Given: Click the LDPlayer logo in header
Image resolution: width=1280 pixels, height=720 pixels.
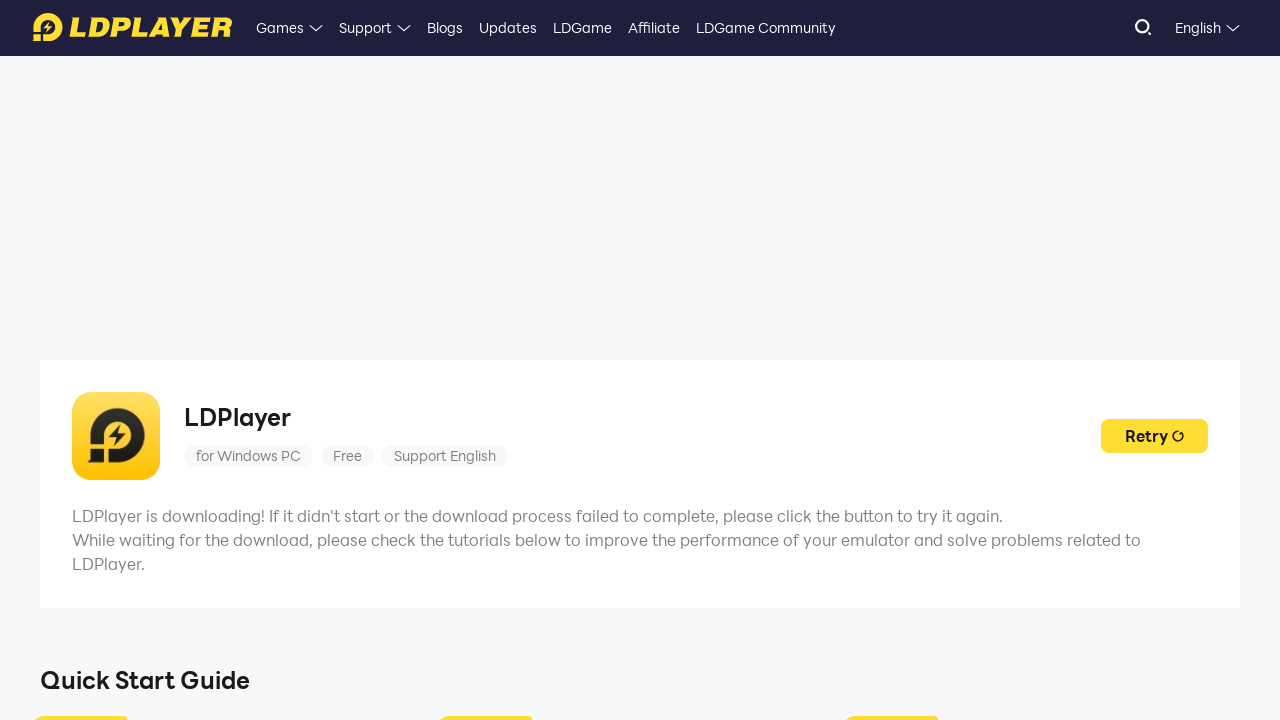Looking at the screenshot, I should click(132, 28).
